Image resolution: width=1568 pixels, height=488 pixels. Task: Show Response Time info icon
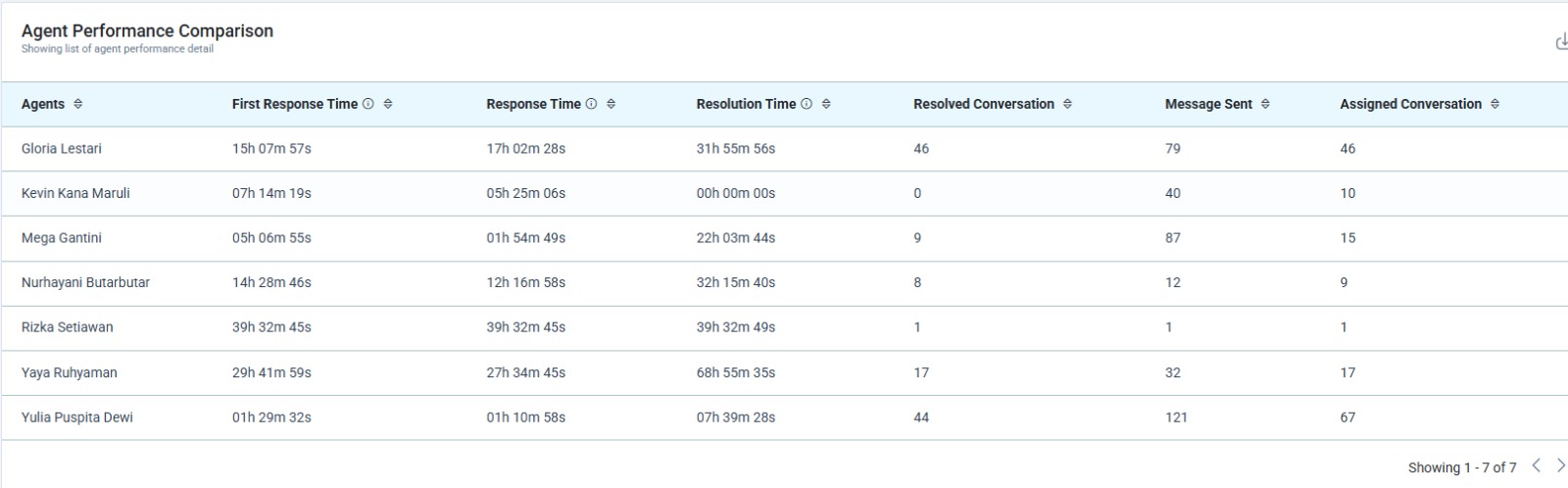coord(591,104)
